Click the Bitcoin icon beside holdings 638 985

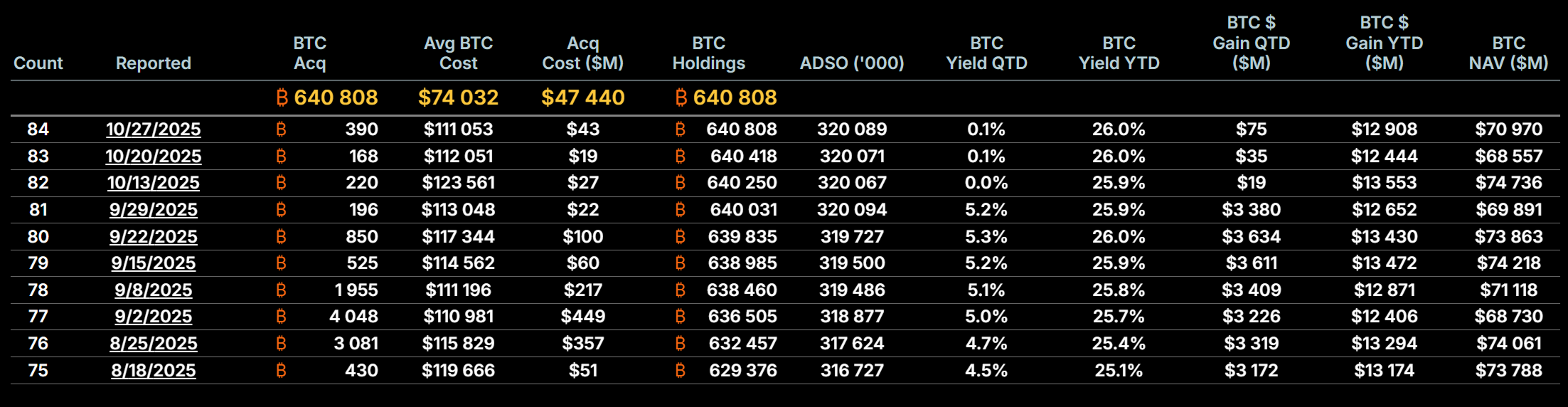click(x=680, y=263)
